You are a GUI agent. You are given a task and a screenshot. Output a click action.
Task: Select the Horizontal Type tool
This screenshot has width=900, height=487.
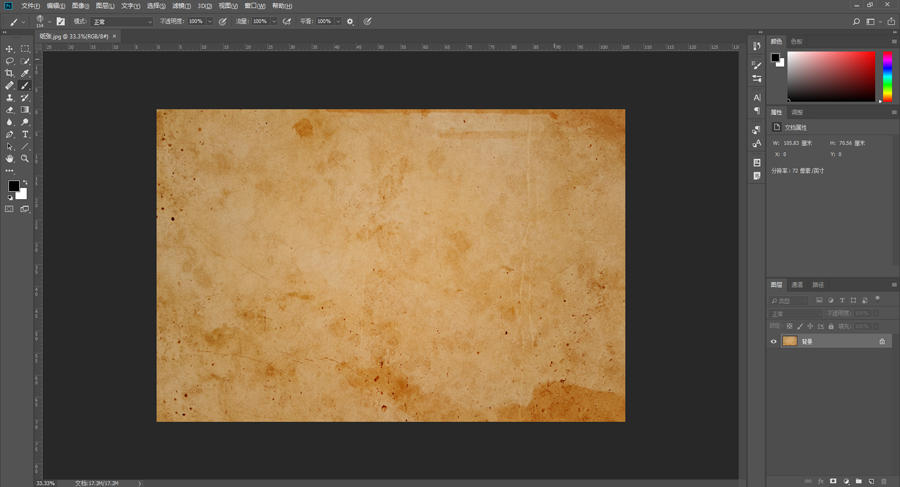tap(25, 134)
